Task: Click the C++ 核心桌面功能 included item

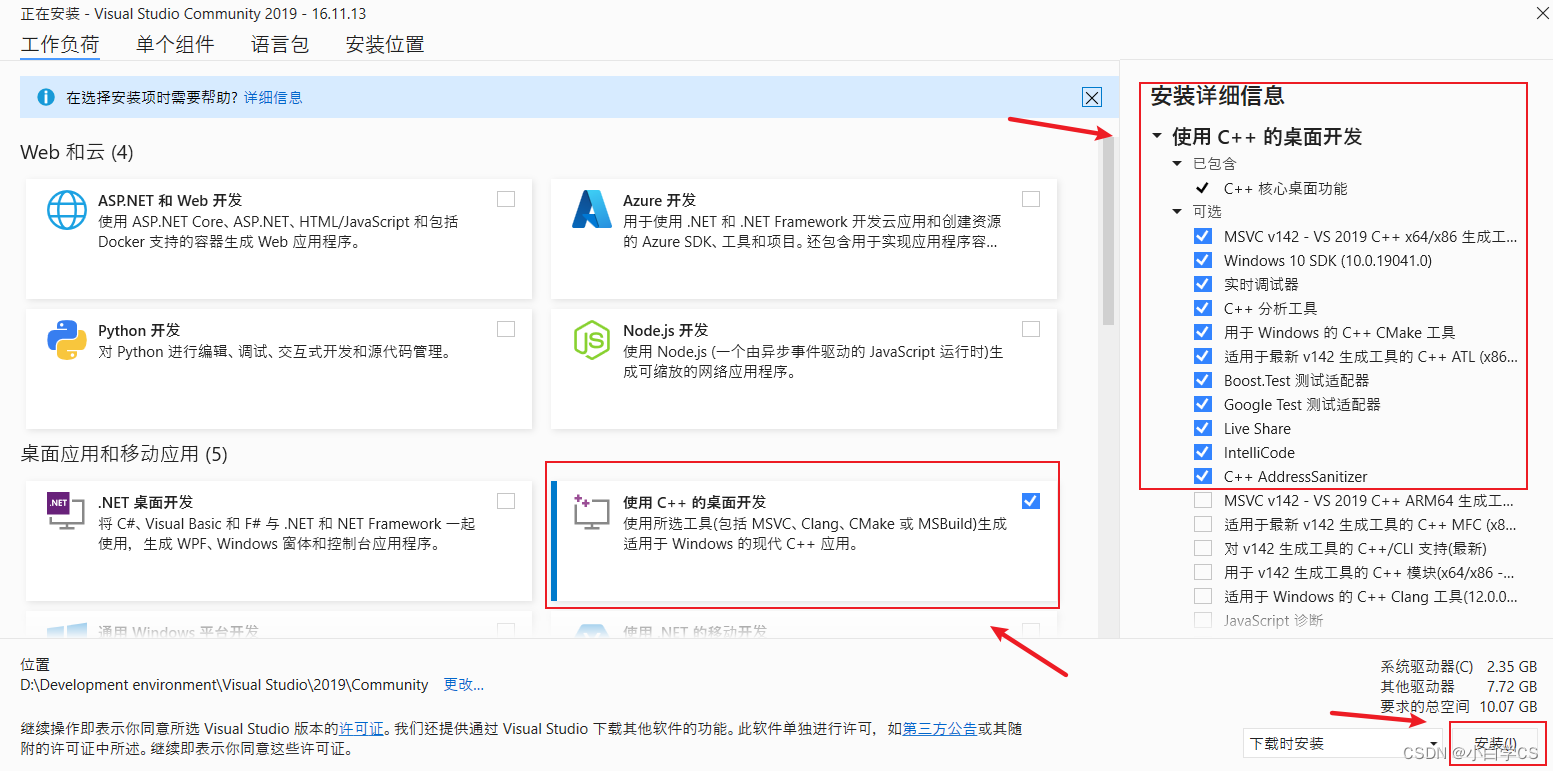Action: [1285, 188]
